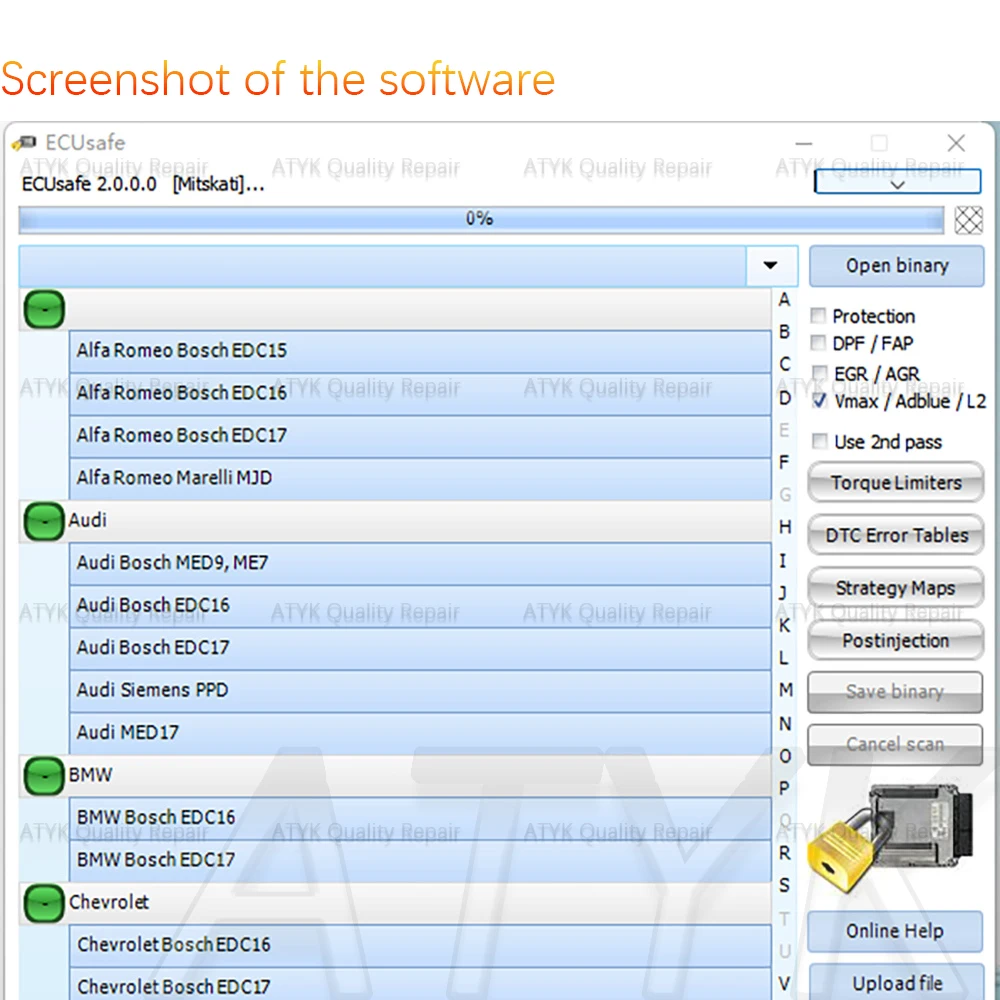The image size is (1000, 1000).
Task: Select Audi Siemens PPD
Action: [420, 691]
